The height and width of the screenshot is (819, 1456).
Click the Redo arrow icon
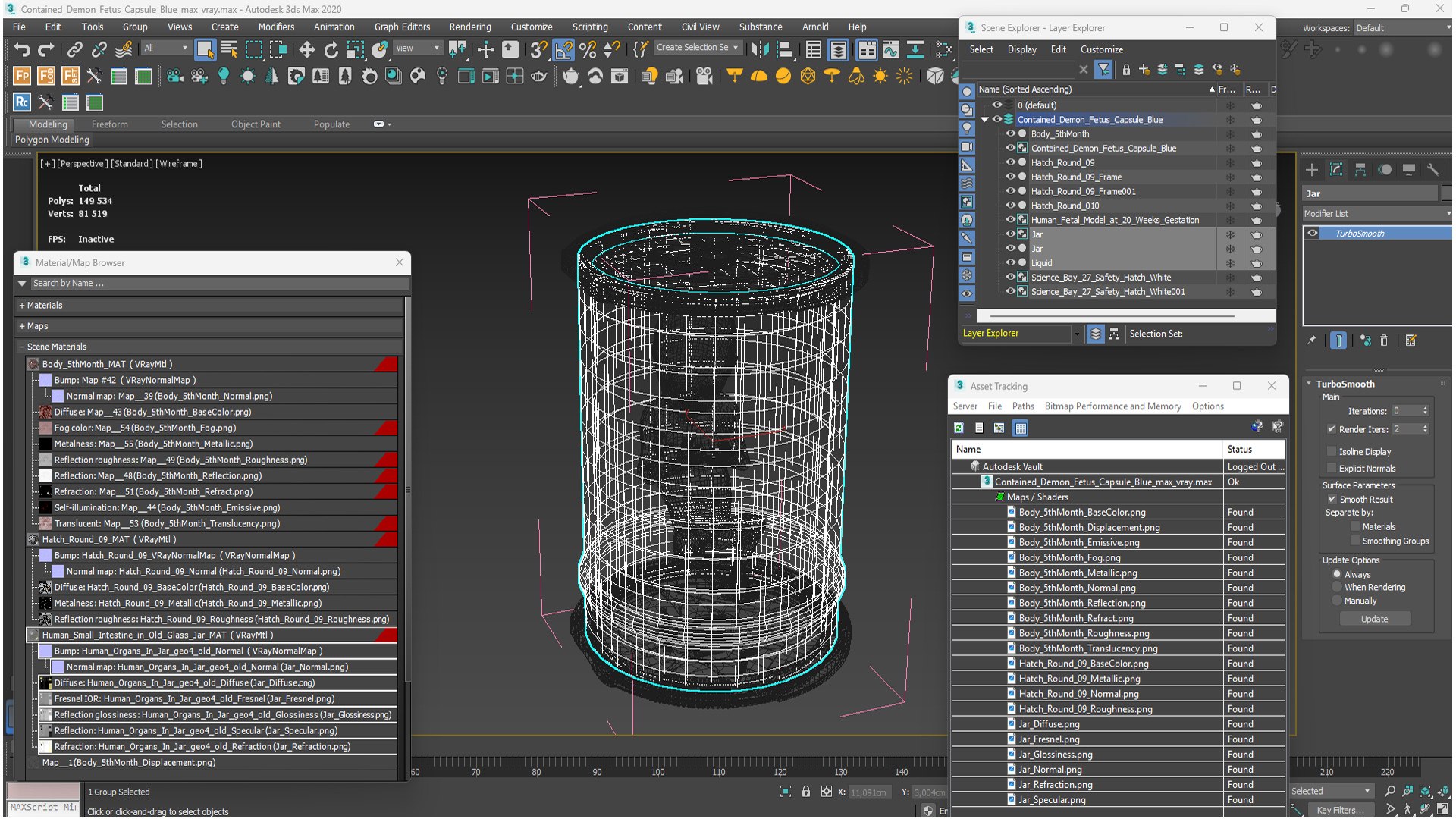click(x=46, y=50)
